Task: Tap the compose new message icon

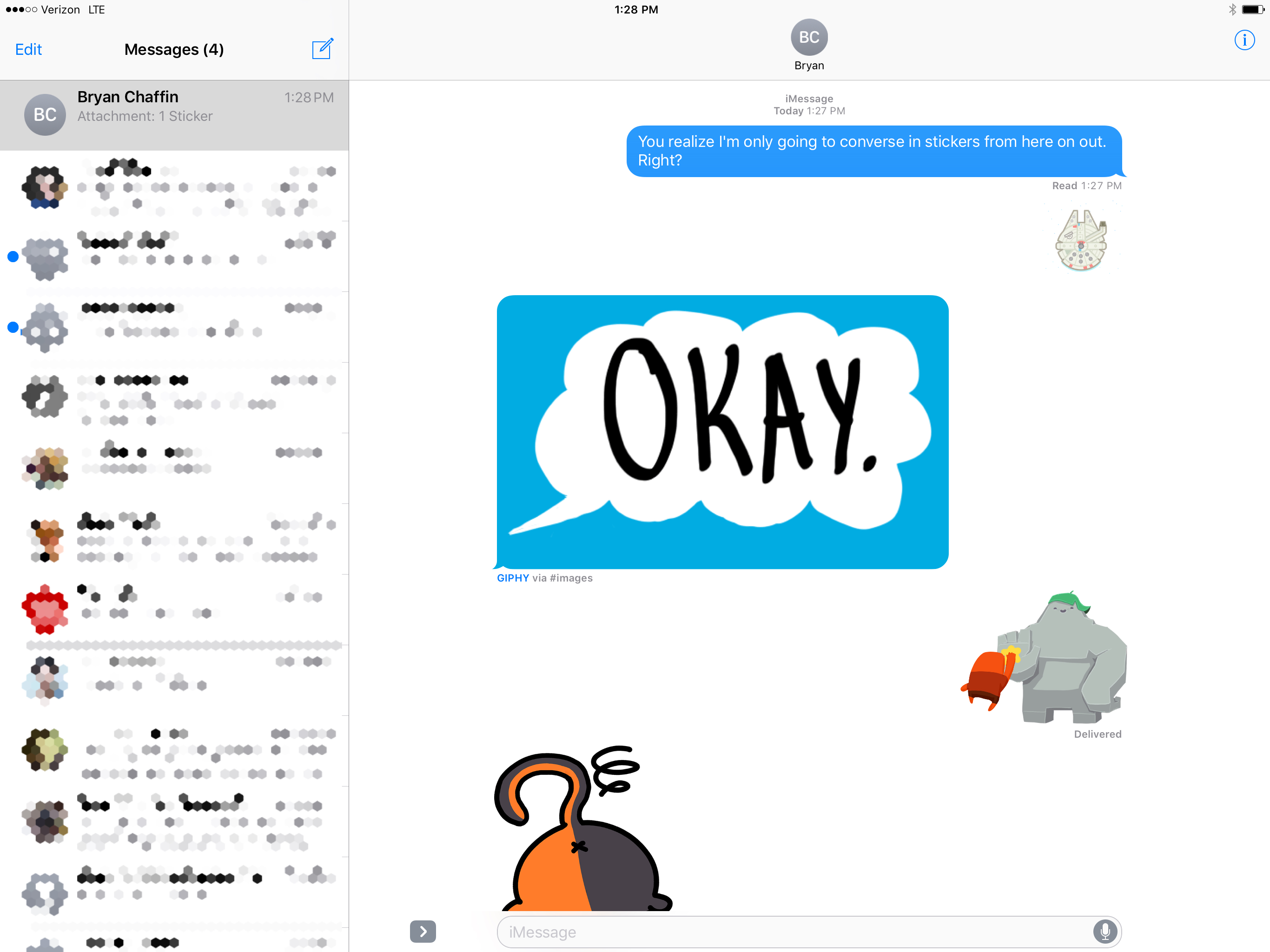Action: click(322, 49)
